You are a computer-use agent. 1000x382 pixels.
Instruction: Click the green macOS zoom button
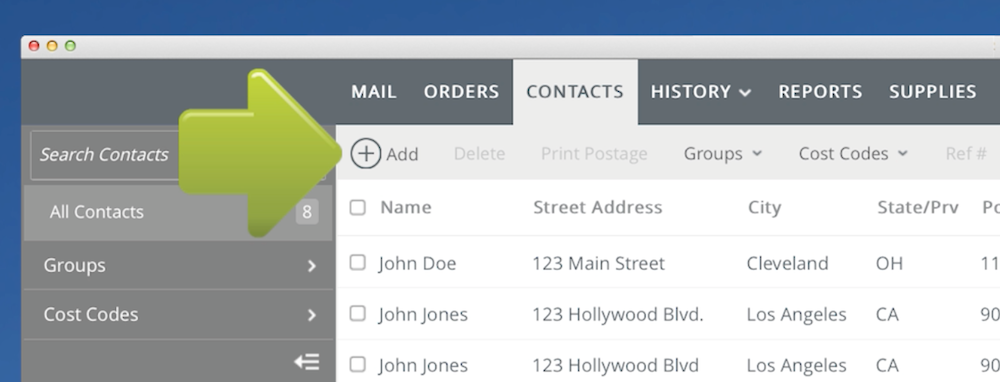(71, 46)
